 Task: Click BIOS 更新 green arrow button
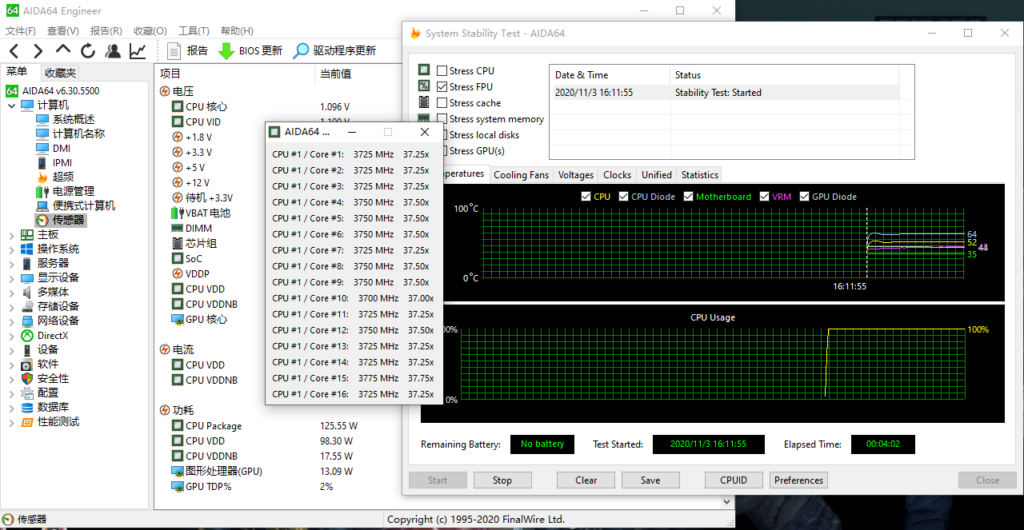click(x=250, y=50)
